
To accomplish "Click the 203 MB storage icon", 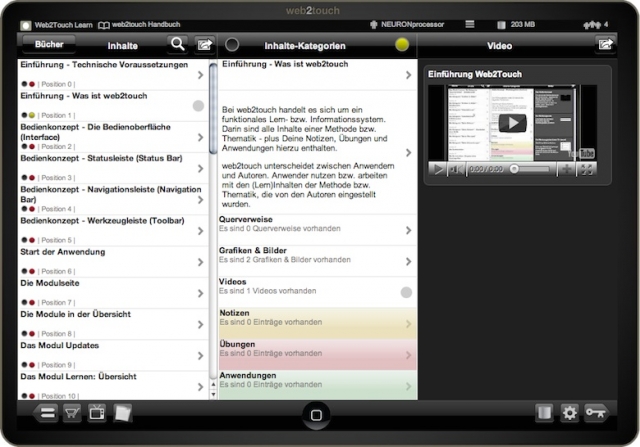I will click(501, 25).
